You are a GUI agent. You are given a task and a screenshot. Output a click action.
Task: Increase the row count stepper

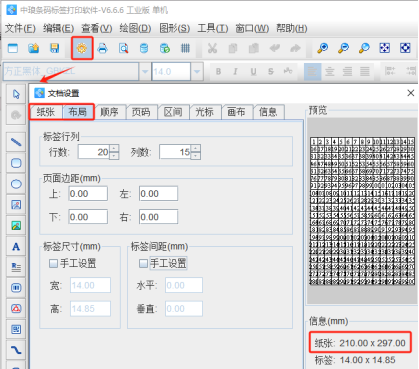coord(114,148)
